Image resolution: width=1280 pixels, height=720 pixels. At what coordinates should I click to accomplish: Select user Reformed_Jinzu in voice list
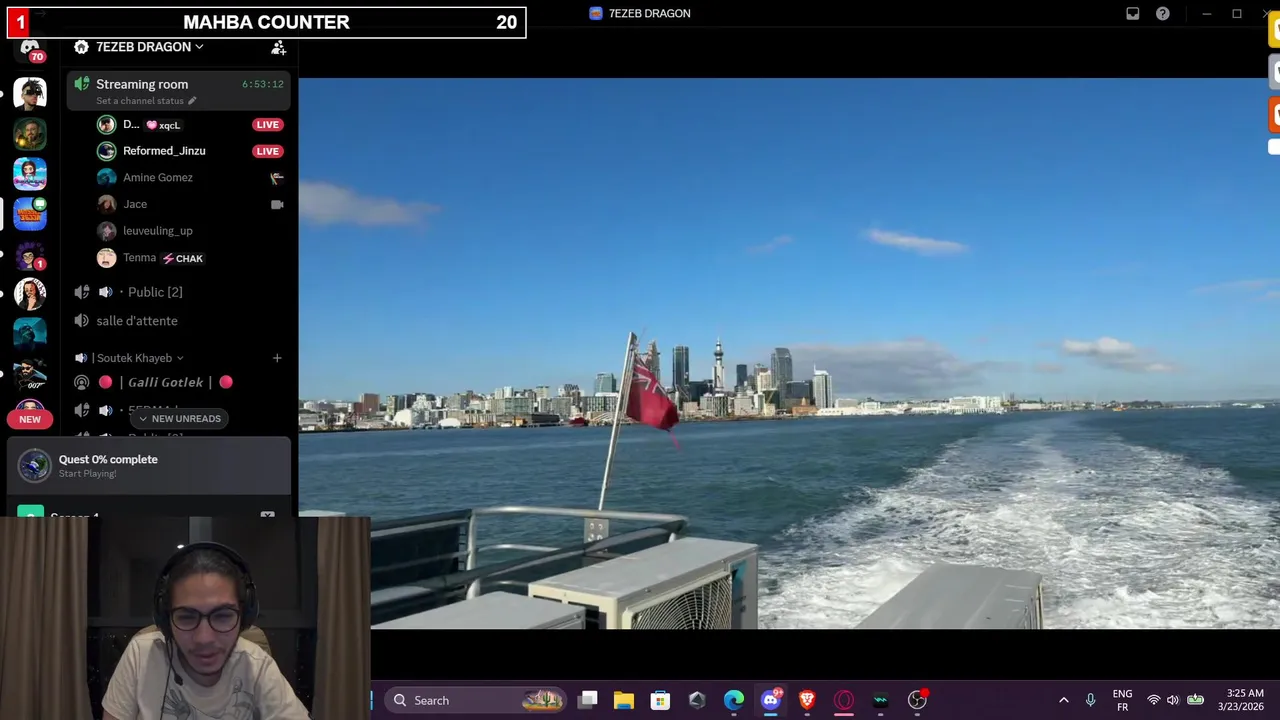164,151
